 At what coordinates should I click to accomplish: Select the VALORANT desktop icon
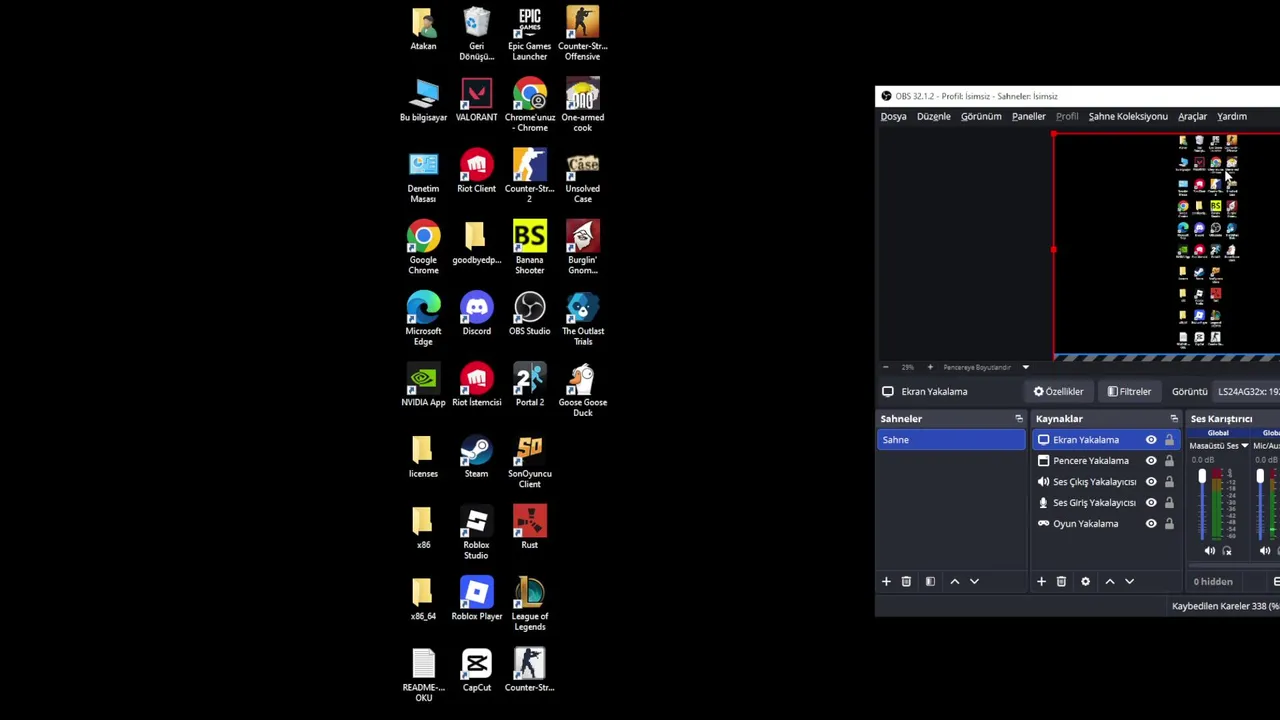tap(476, 100)
